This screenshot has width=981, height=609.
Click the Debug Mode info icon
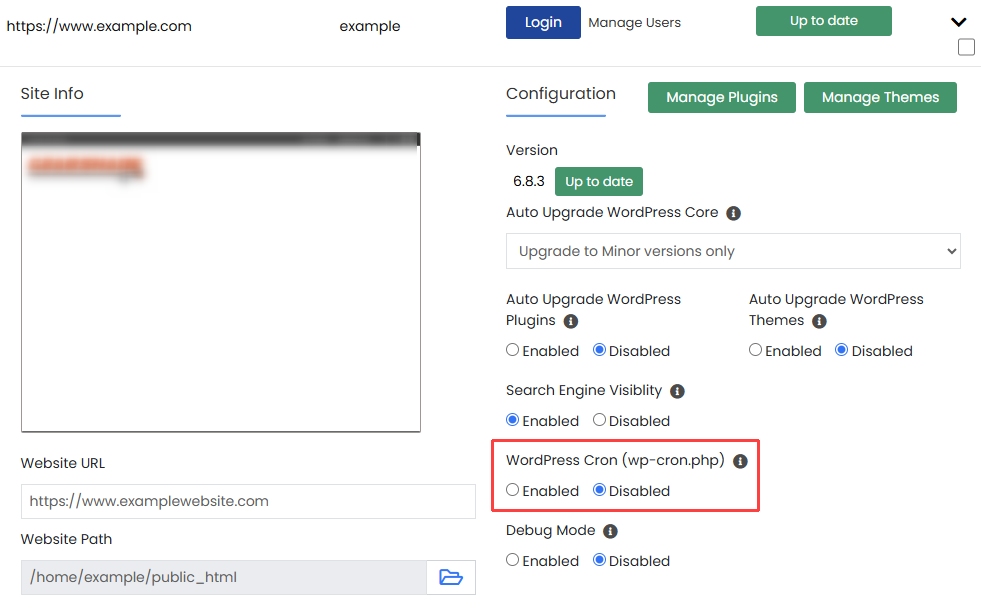click(610, 531)
